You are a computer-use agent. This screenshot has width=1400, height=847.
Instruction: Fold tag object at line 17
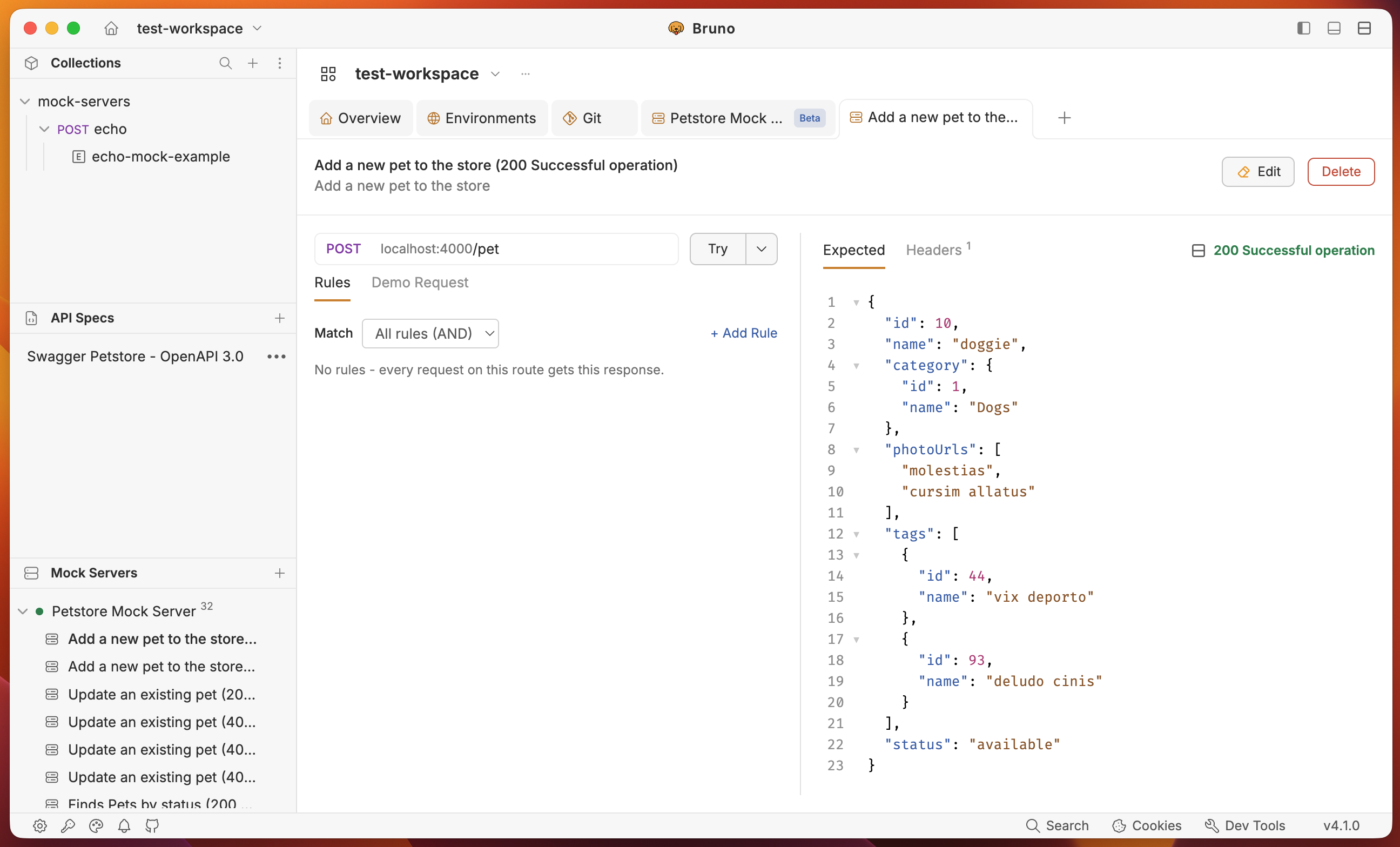click(x=856, y=640)
